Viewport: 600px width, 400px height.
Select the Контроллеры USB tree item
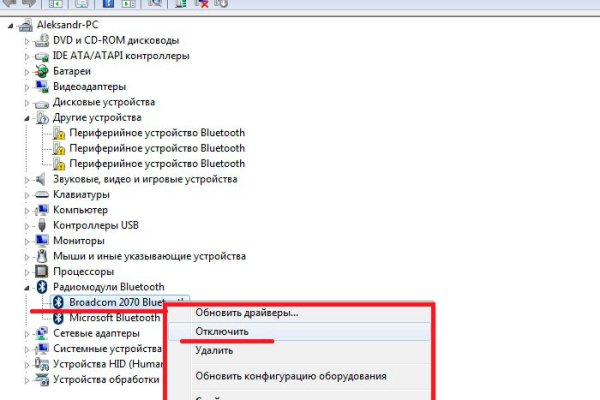click(95, 225)
